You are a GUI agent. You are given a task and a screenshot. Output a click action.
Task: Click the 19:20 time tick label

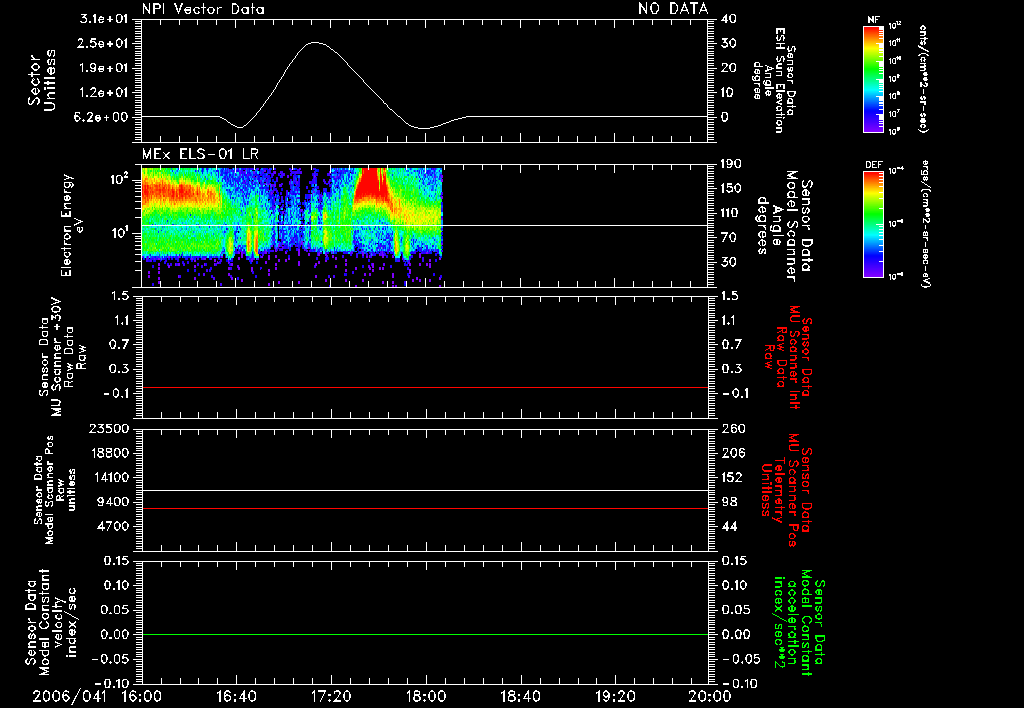pos(615,697)
